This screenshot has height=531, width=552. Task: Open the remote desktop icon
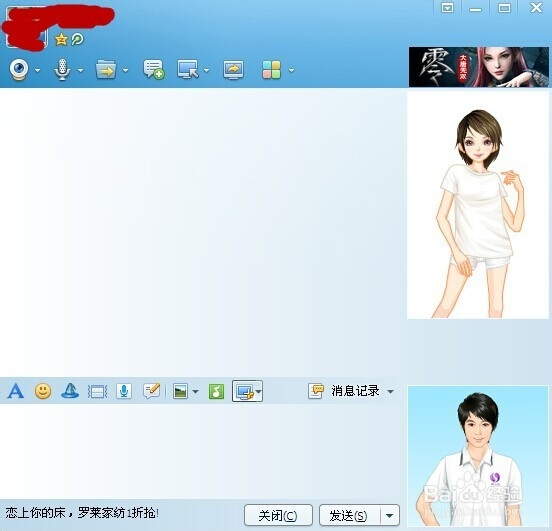[188, 69]
